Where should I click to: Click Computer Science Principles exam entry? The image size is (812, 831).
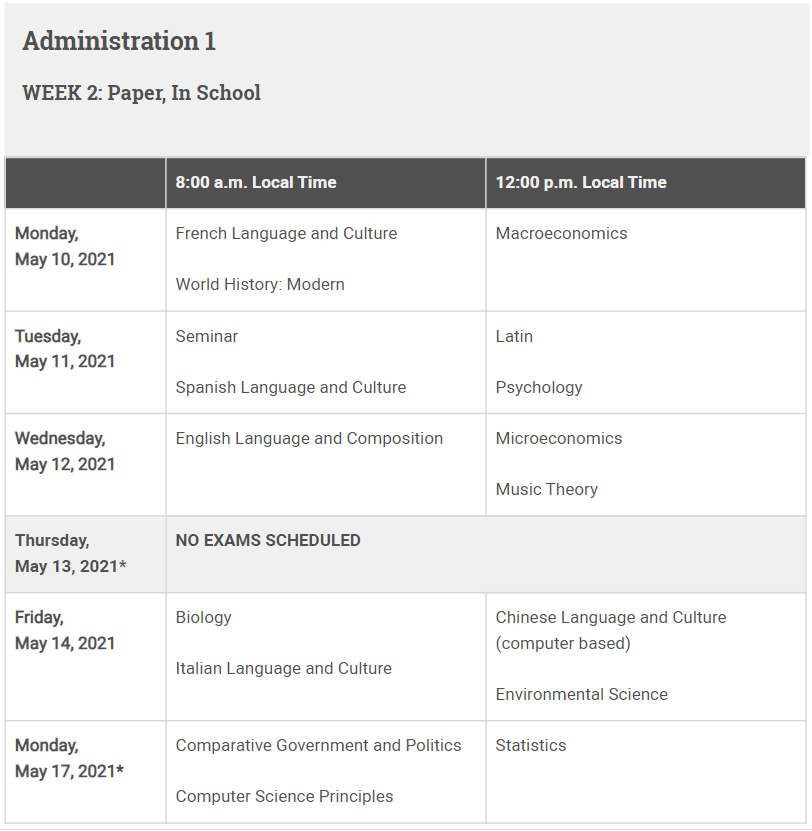[x=284, y=796]
